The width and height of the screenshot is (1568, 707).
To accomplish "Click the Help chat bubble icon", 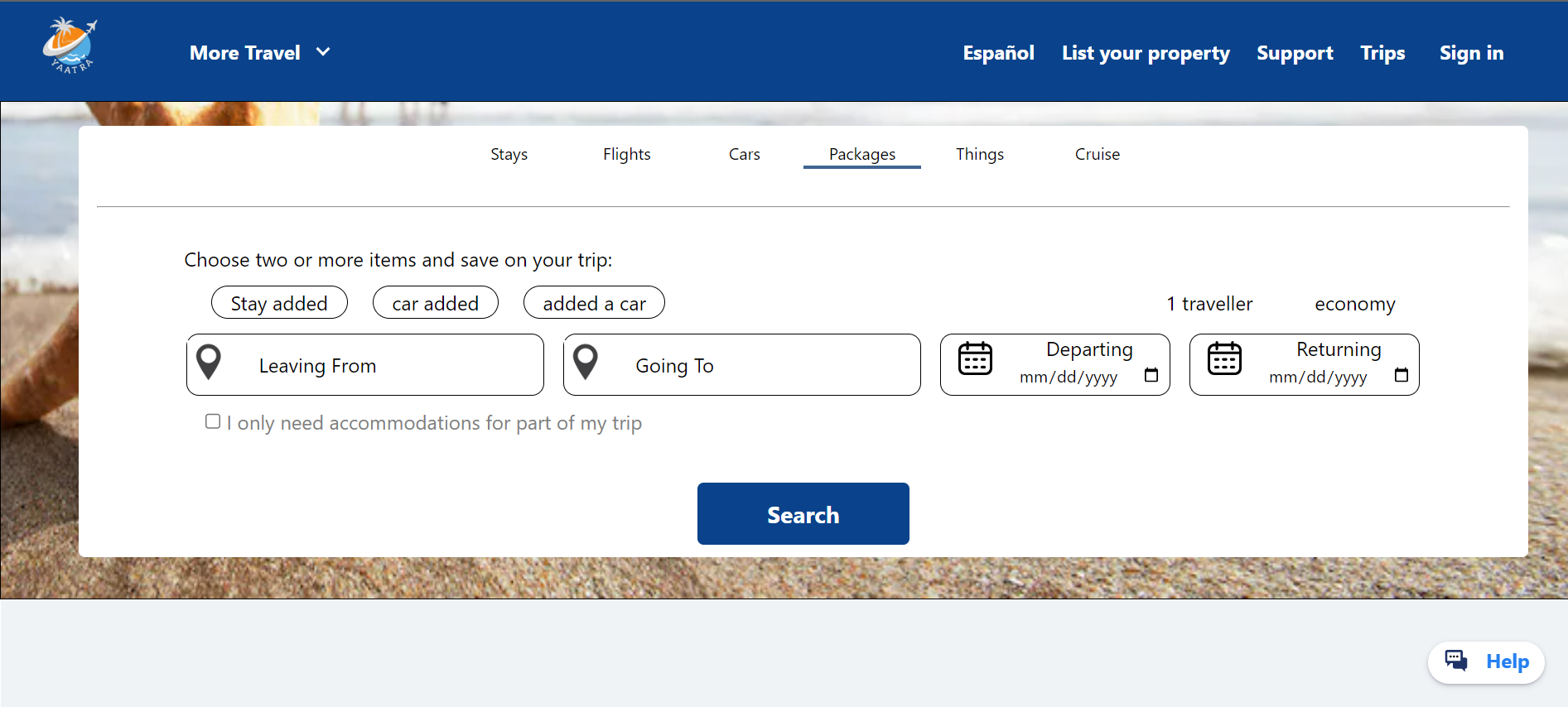I will [1456, 661].
